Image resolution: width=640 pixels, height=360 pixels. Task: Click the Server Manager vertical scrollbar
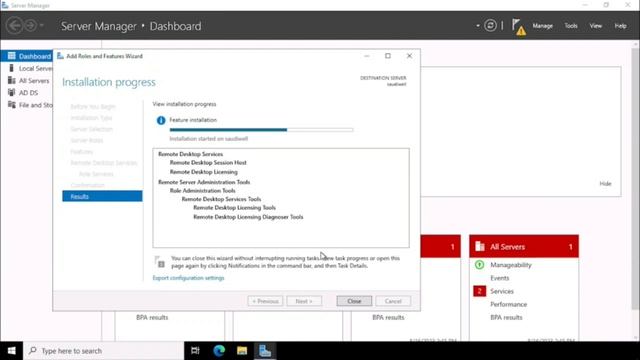[x=635, y=180]
